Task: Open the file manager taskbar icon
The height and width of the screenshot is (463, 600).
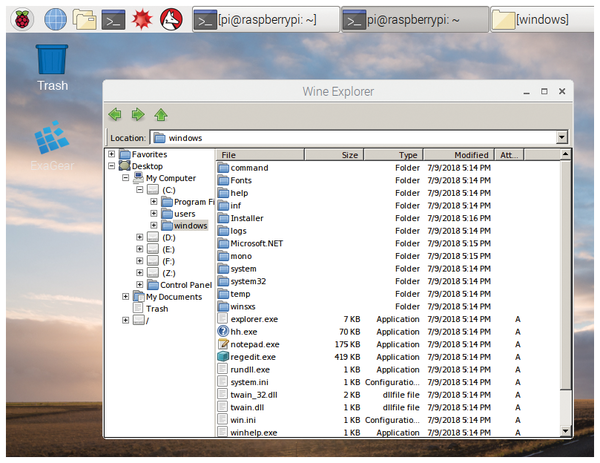Action: (x=85, y=19)
